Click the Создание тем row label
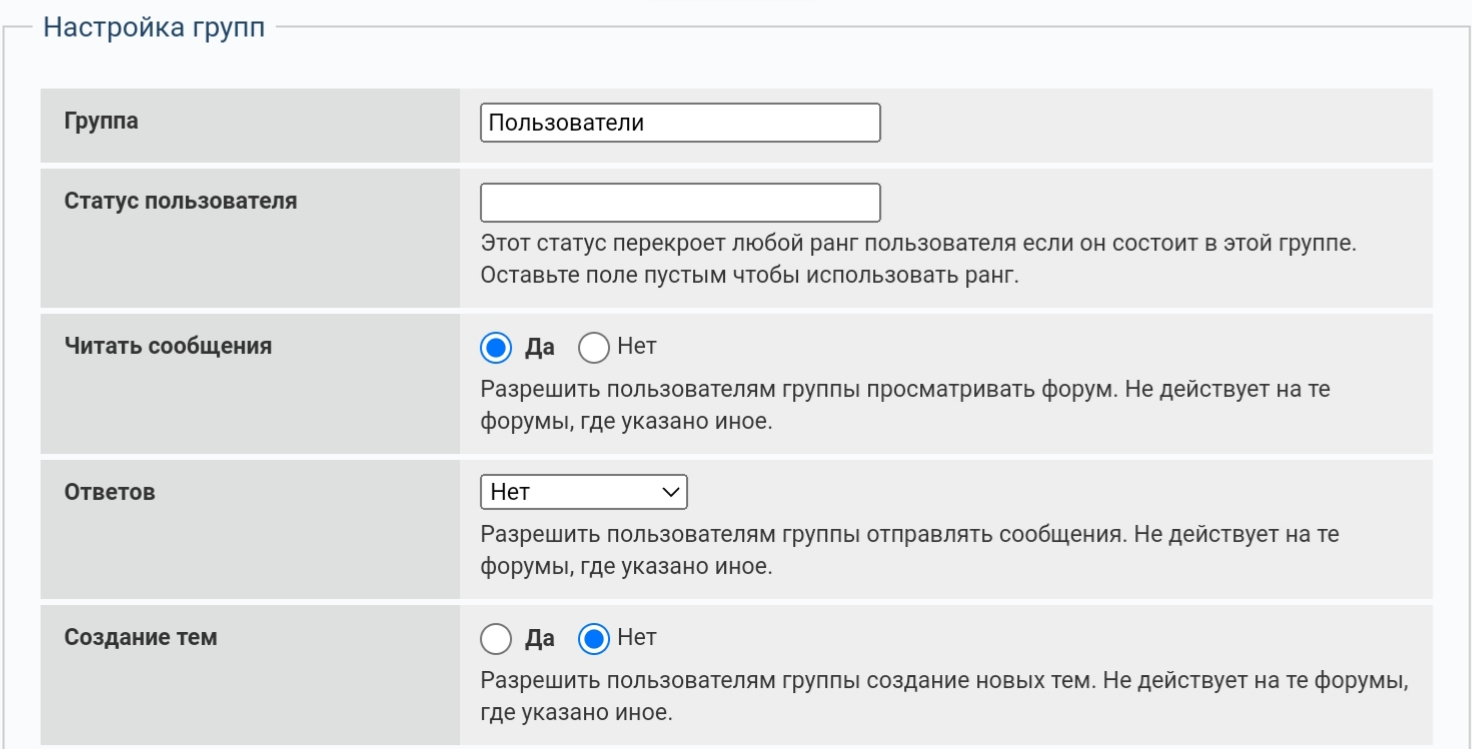1472x749 pixels. [x=141, y=637]
